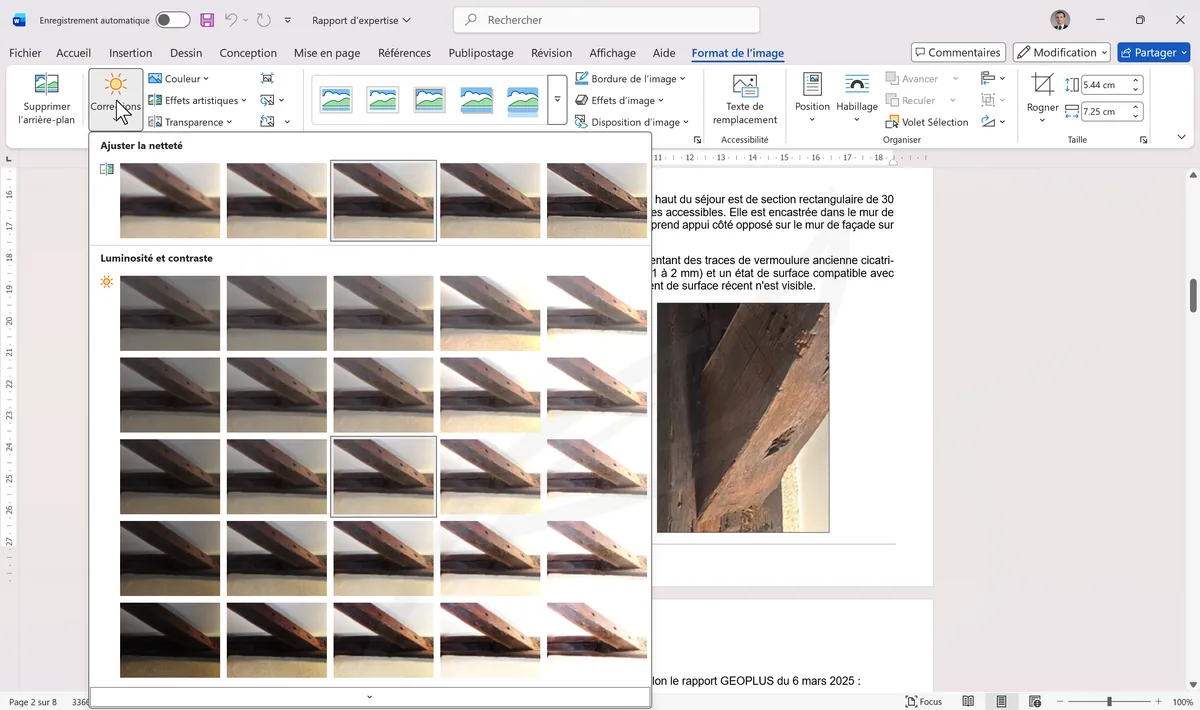
Task: Toggle Enregistrement automatique switch
Action: (172, 20)
